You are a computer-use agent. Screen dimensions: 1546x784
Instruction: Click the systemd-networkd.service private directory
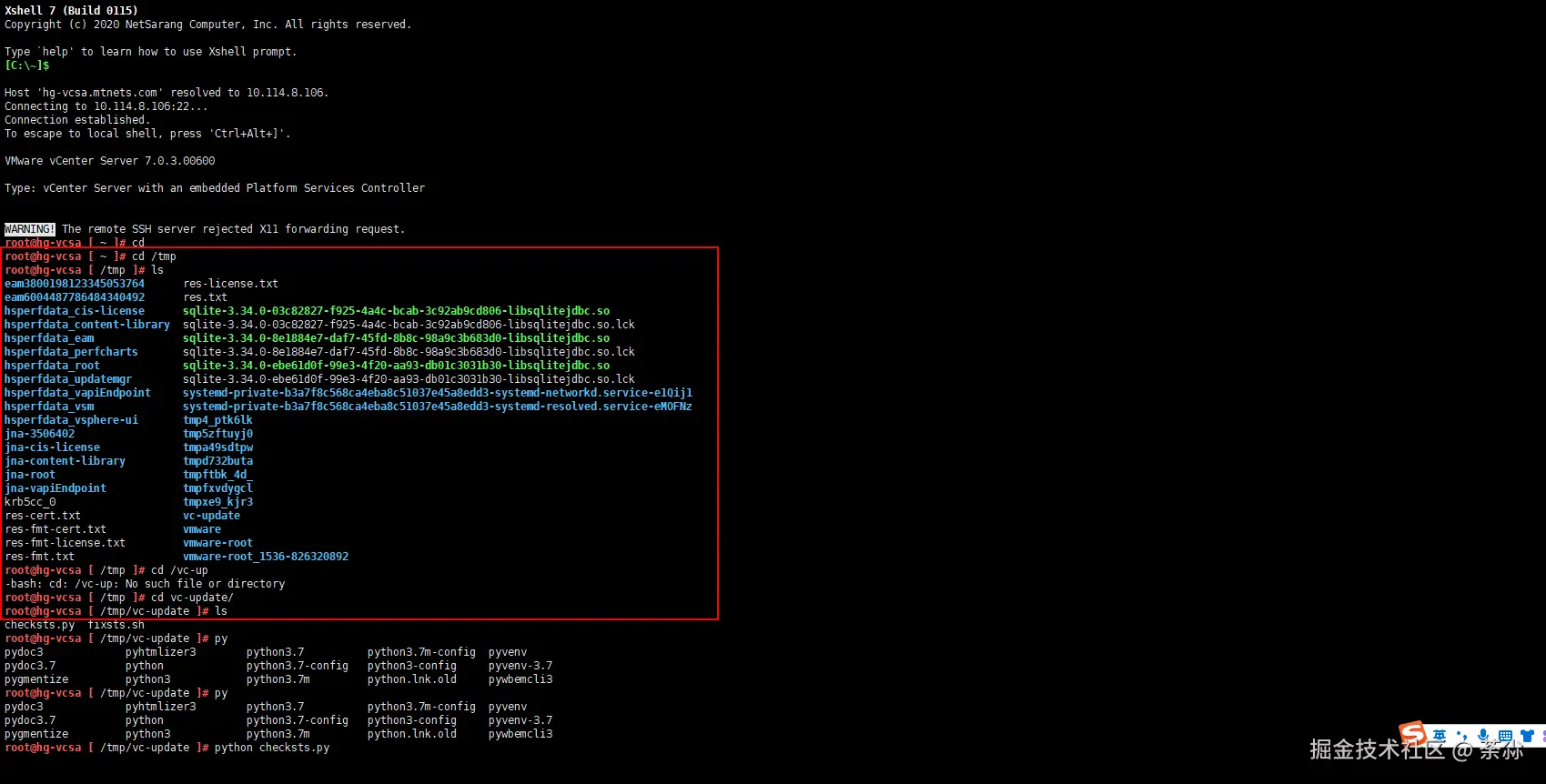click(x=438, y=393)
